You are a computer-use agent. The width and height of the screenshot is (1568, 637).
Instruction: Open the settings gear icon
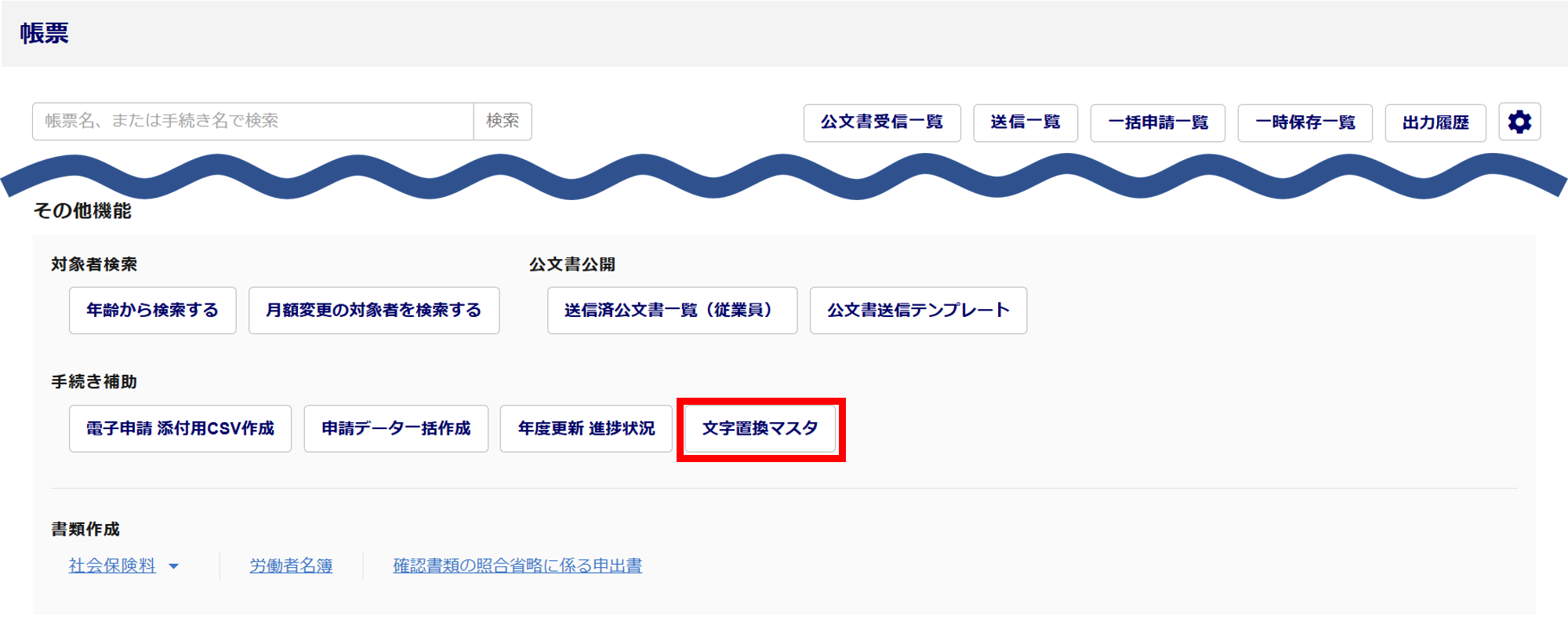1519,122
